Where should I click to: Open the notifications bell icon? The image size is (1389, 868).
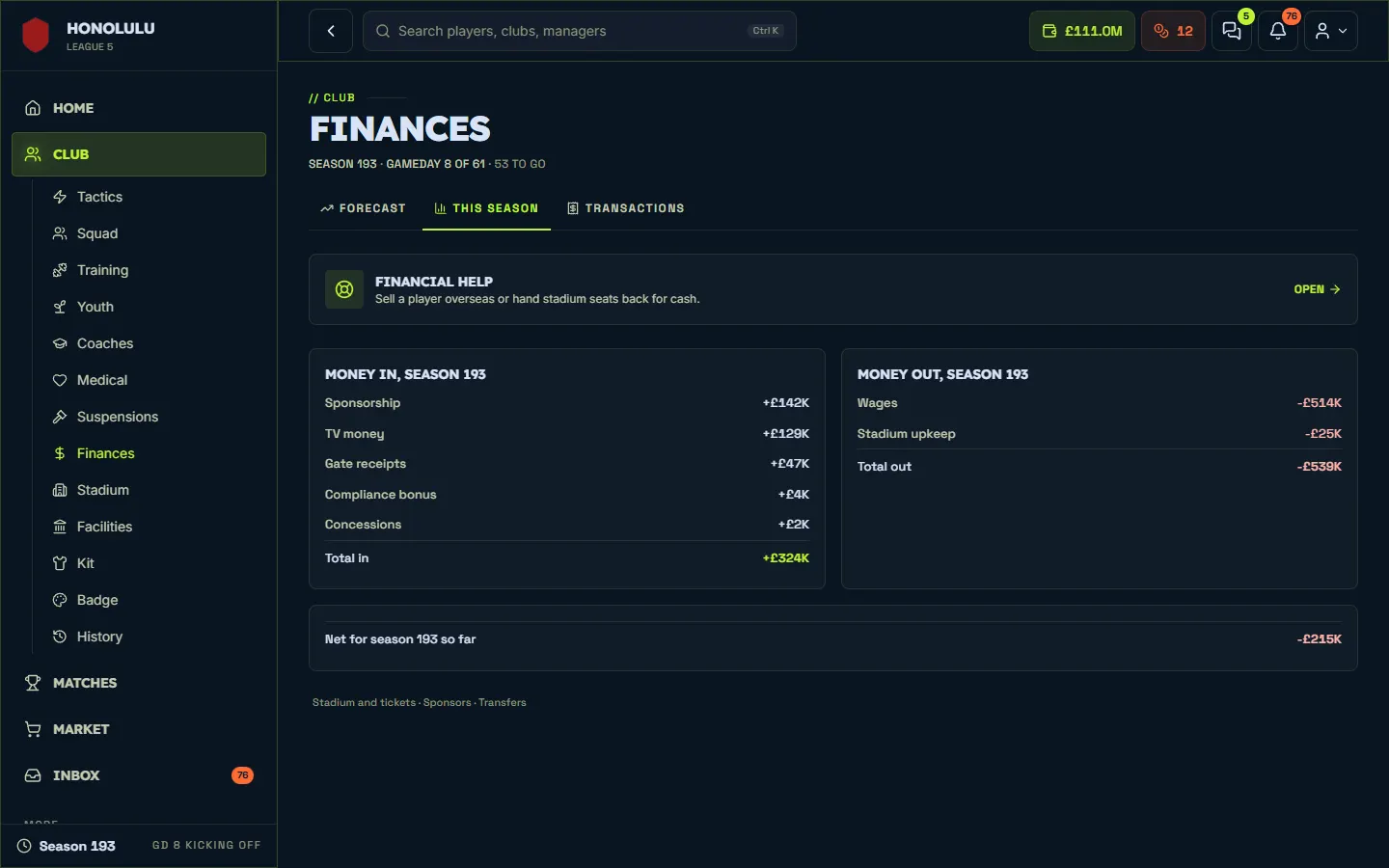[1278, 31]
